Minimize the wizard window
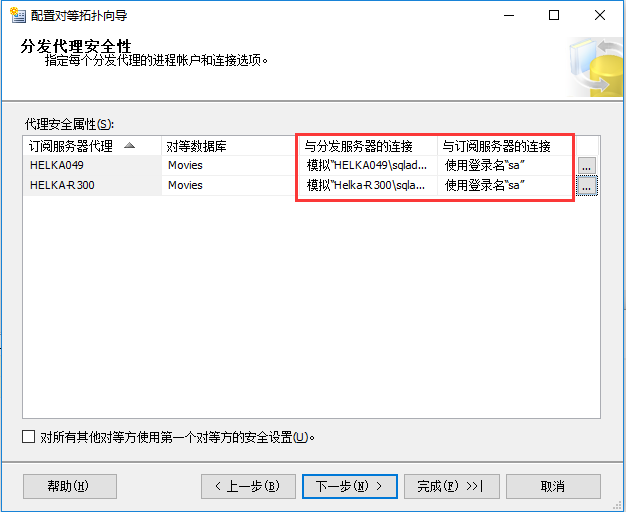The height and width of the screenshot is (512, 626). coord(509,16)
